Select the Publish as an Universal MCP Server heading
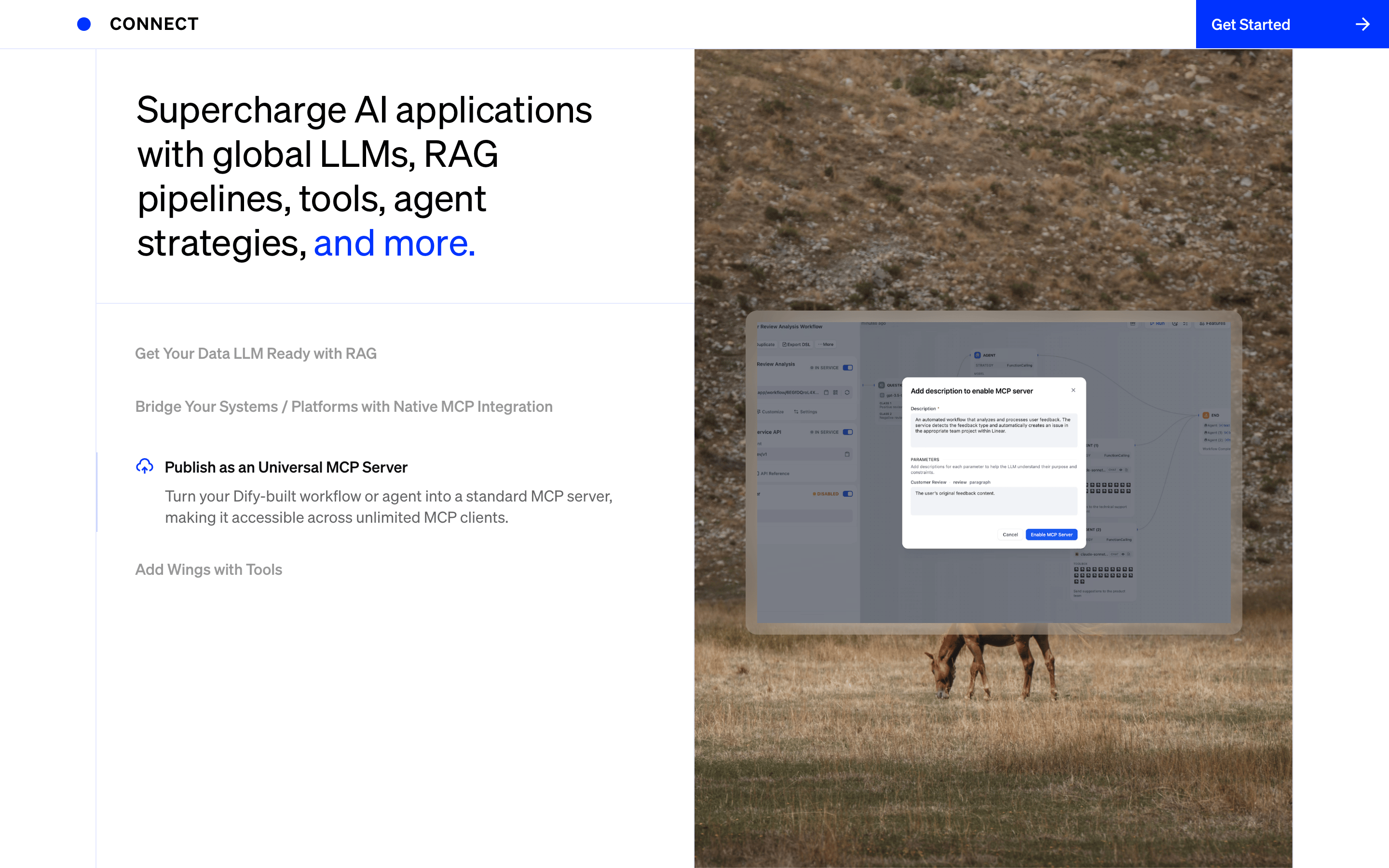This screenshot has height=868, width=1389. (286, 467)
